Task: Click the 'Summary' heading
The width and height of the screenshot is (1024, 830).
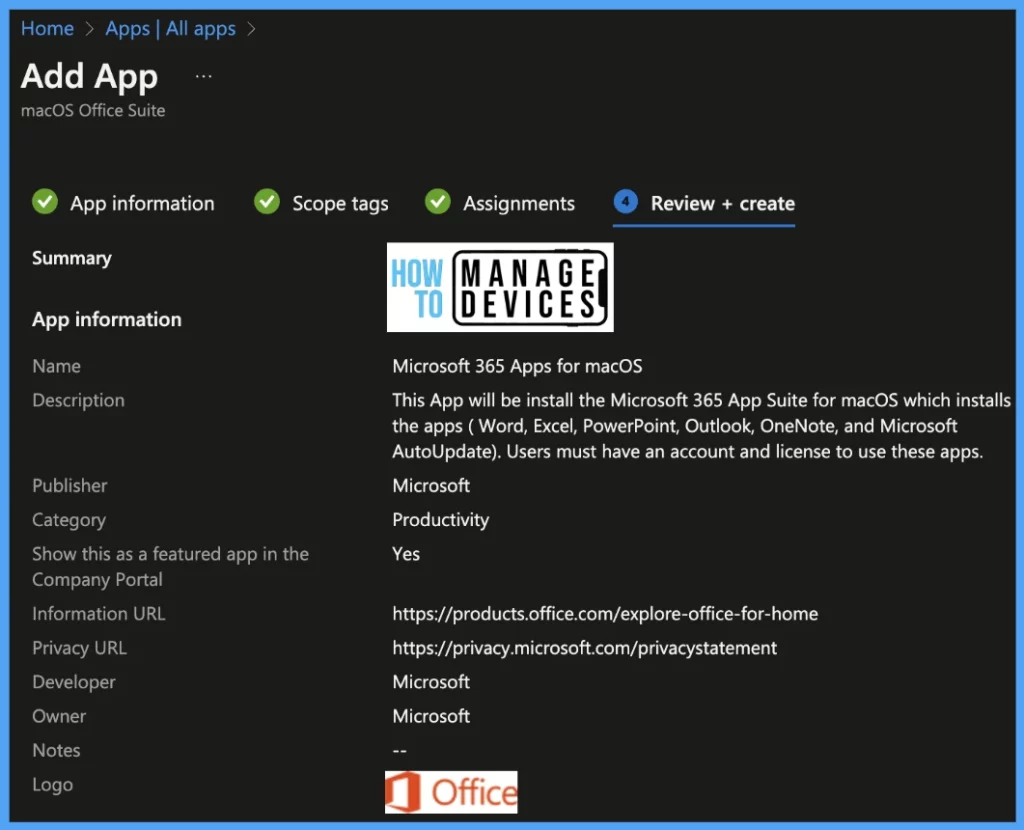Action: (x=72, y=259)
